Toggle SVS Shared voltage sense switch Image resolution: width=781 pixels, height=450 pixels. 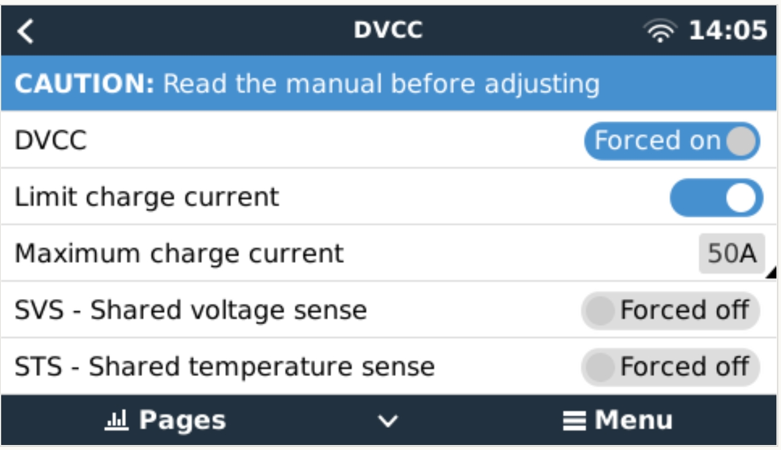pyautogui.click(x=670, y=310)
